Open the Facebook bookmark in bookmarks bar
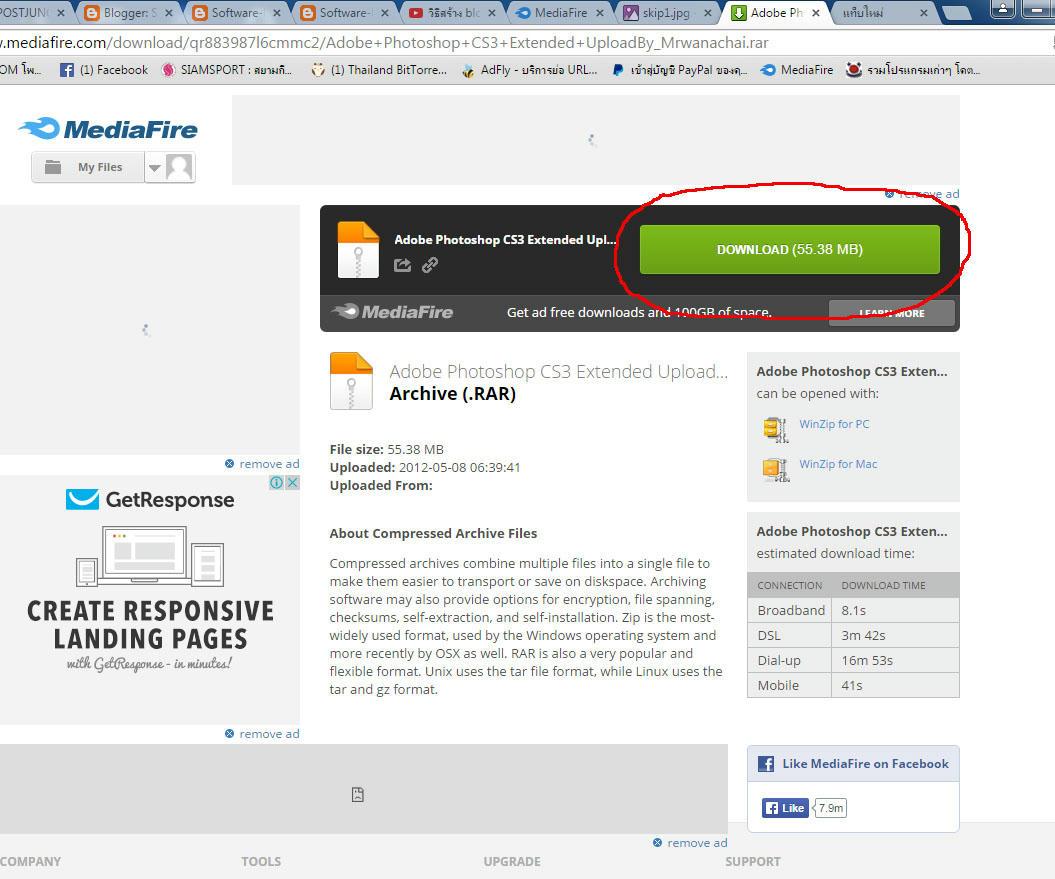1055x879 pixels. tap(103, 70)
